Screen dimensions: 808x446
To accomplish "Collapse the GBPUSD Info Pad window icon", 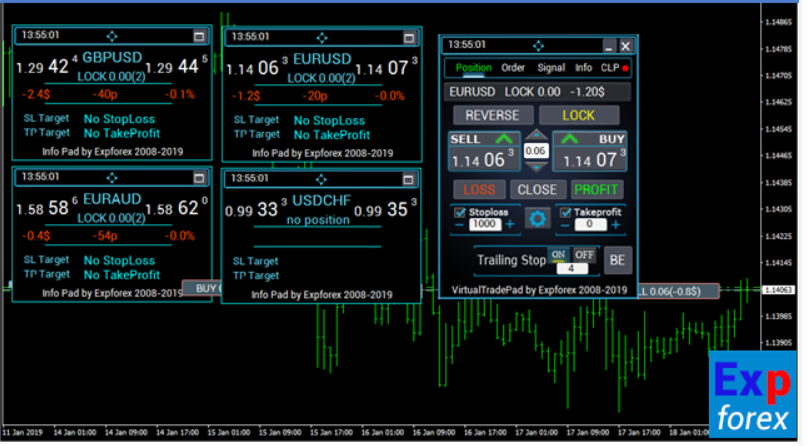I will 199,36.
